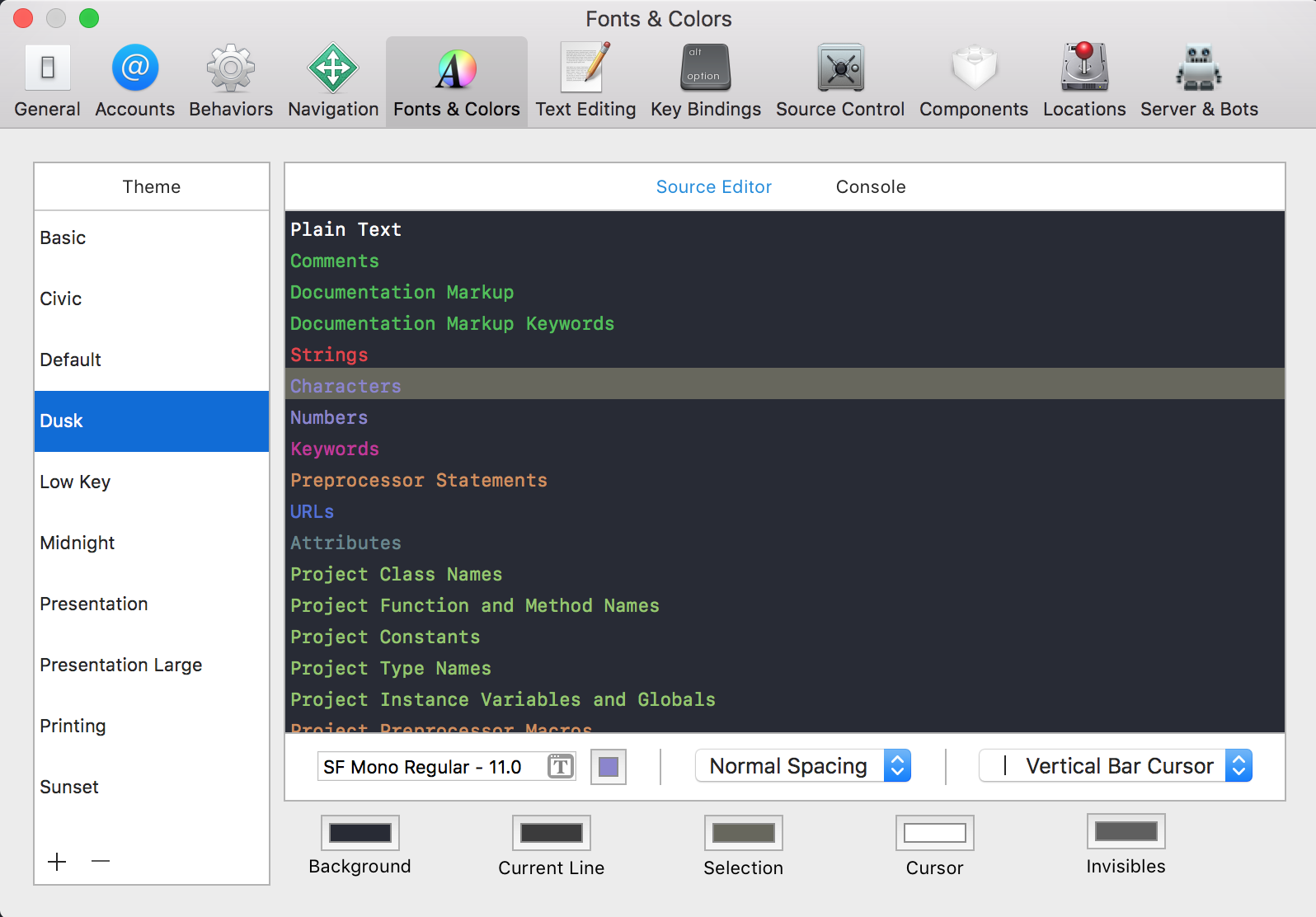Select the Basic theme
Screen dimensions: 1316x917
(x=152, y=237)
